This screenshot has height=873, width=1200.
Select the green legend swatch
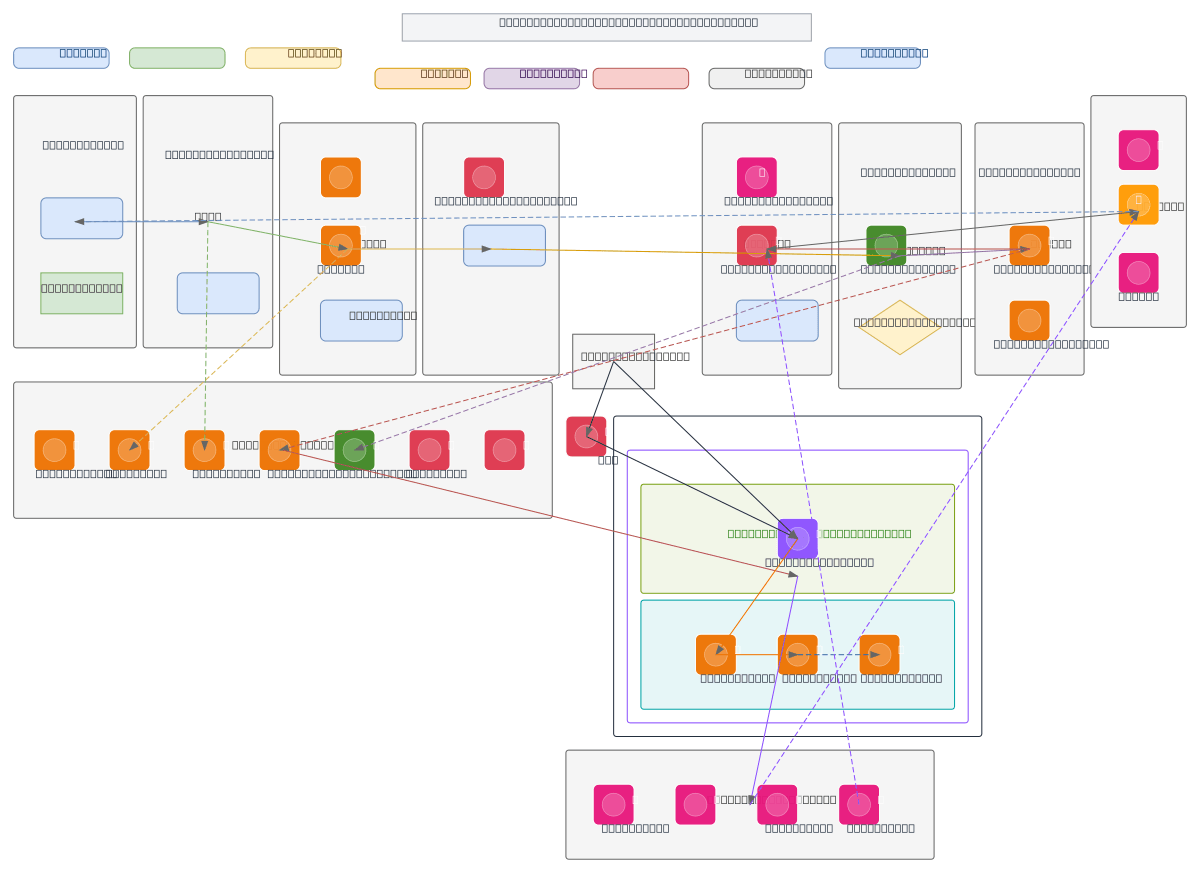click(x=177, y=58)
